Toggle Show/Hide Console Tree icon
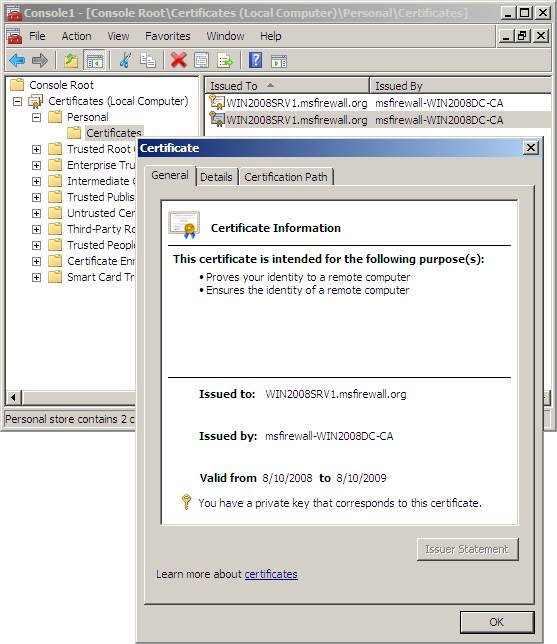This screenshot has width=557, height=644. pos(94,61)
